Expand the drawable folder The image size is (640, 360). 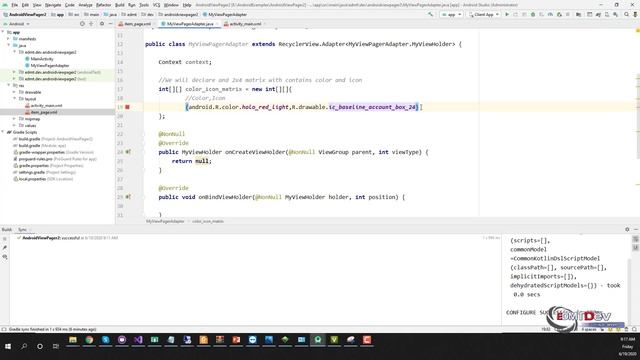[14, 92]
